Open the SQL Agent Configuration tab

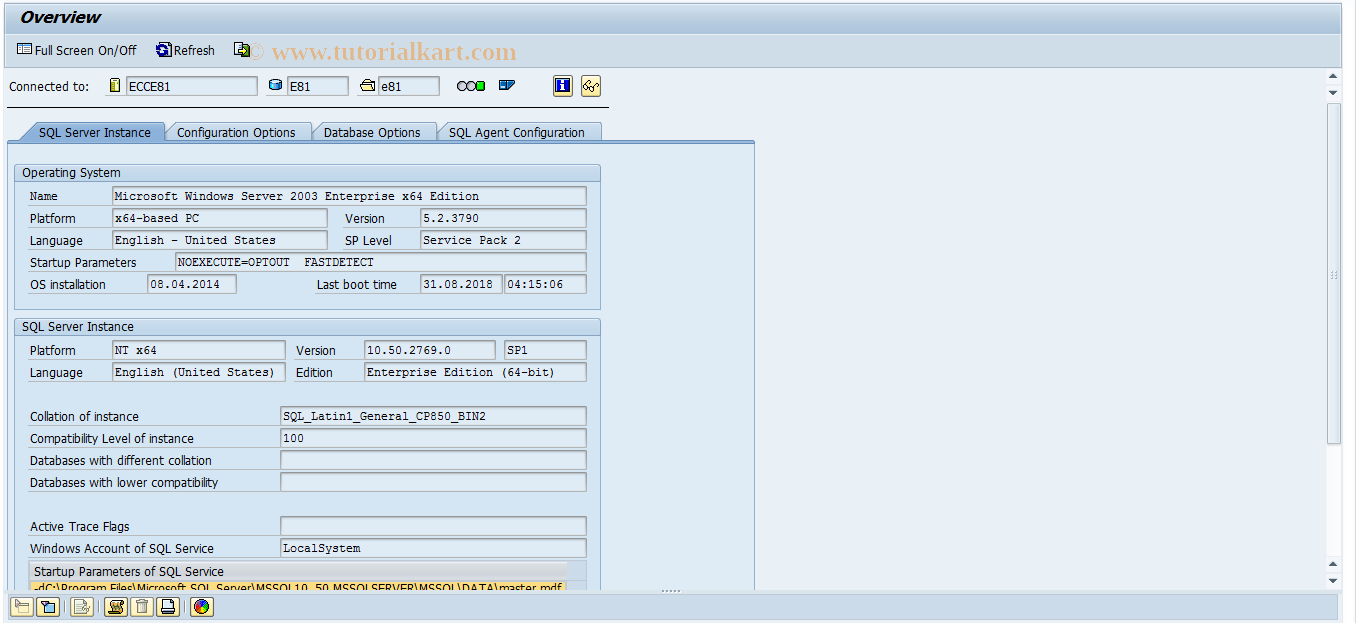517,132
